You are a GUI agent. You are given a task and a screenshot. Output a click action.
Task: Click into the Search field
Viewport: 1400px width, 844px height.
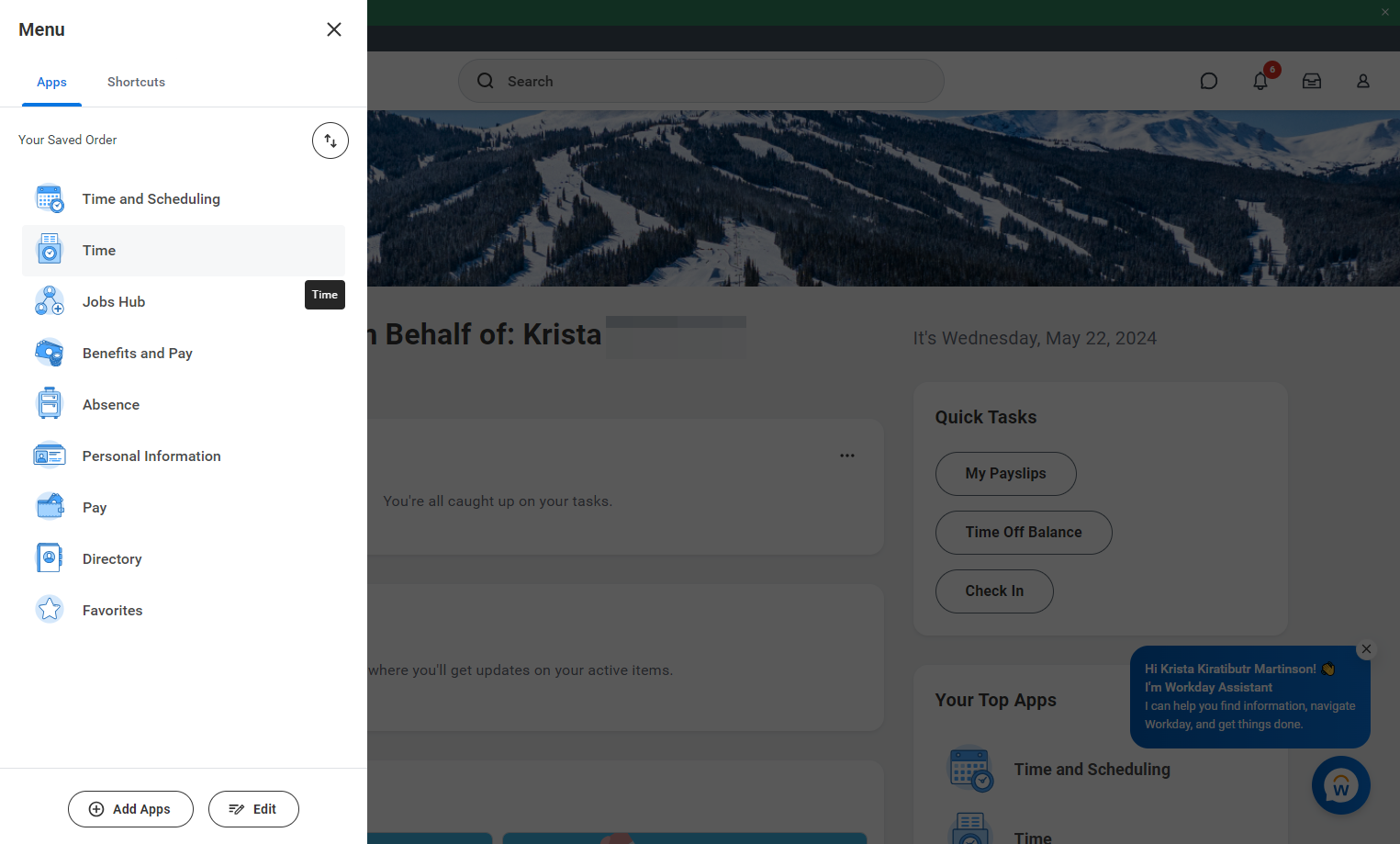pos(701,81)
